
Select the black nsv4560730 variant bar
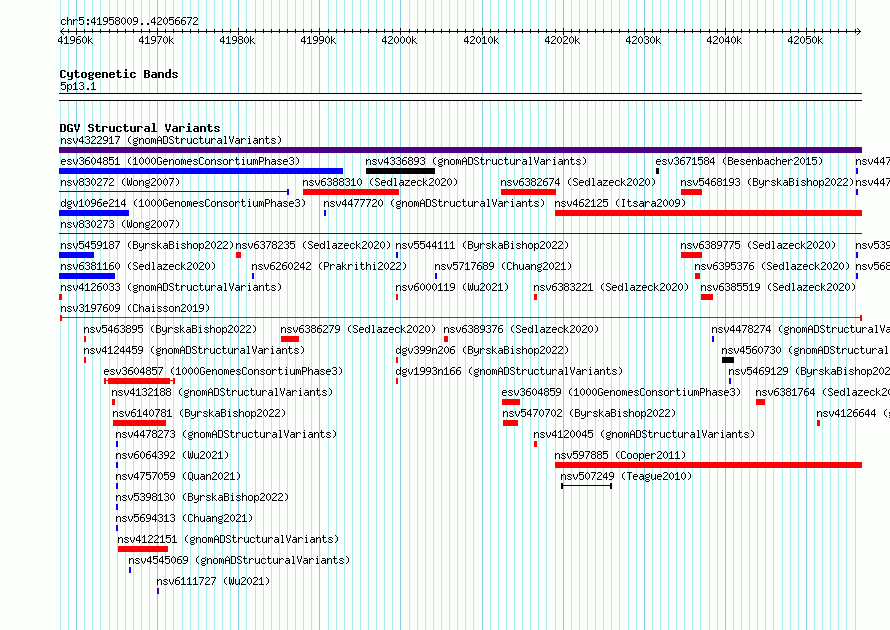pos(728,360)
